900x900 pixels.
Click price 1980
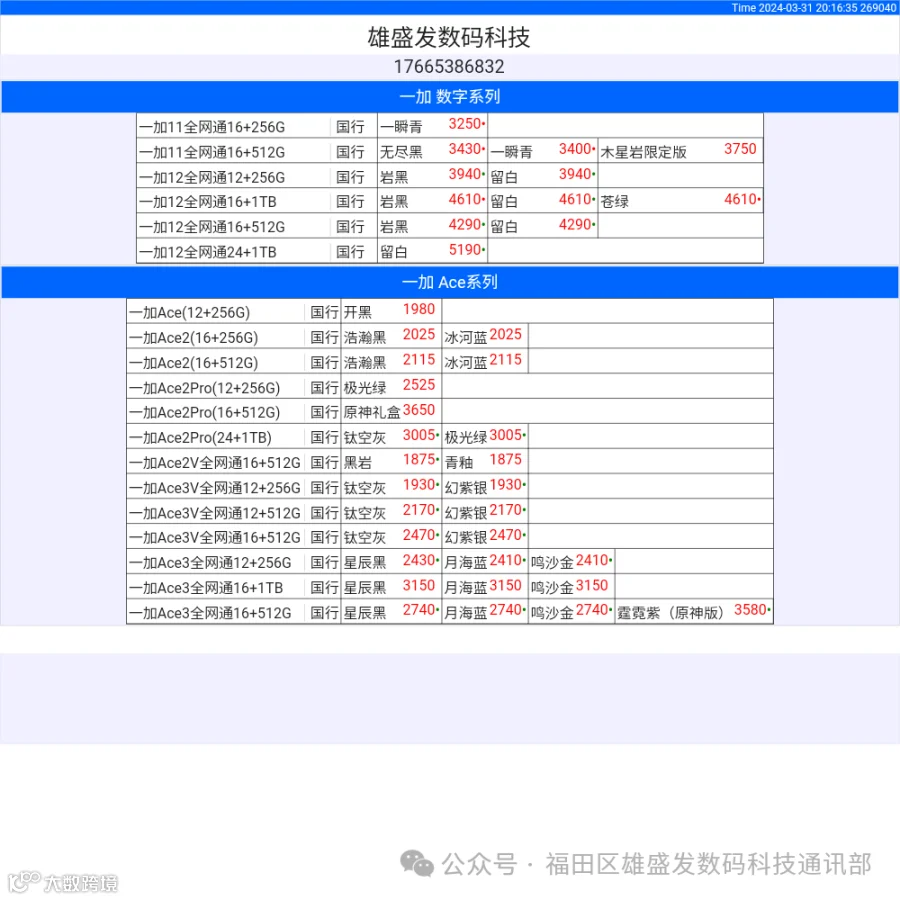418,309
